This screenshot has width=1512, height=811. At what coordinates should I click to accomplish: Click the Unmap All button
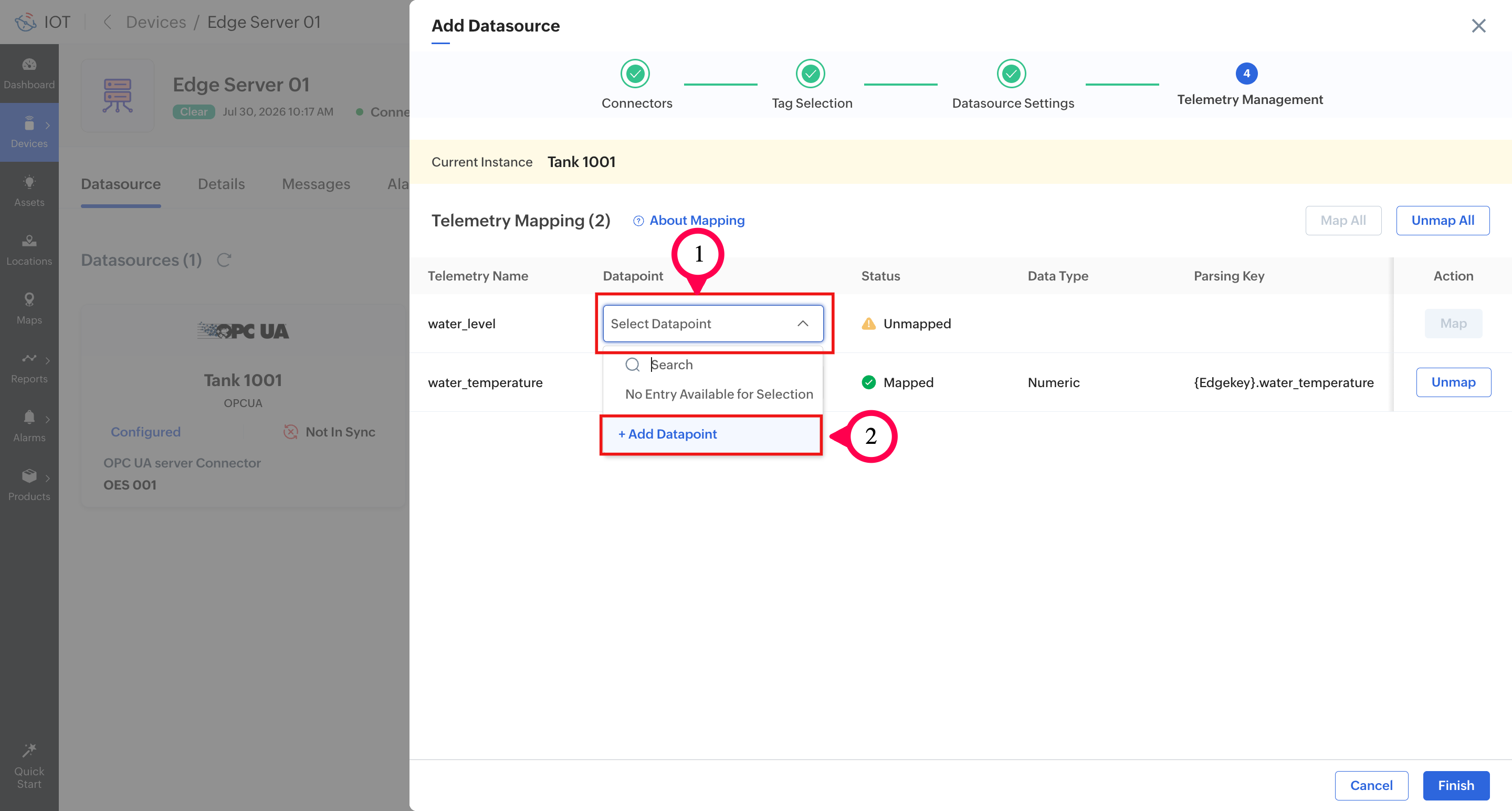[1442, 221]
